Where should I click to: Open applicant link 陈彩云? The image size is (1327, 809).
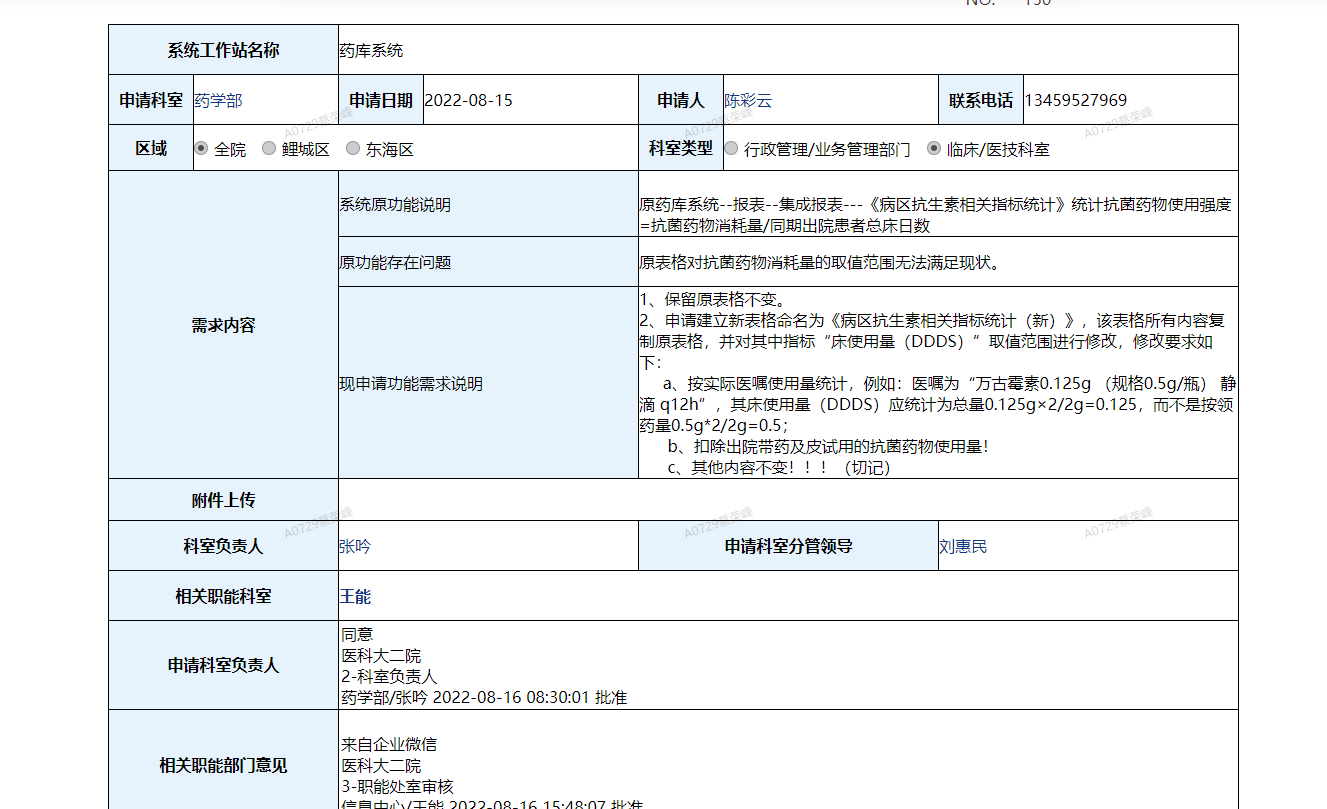[x=748, y=100]
